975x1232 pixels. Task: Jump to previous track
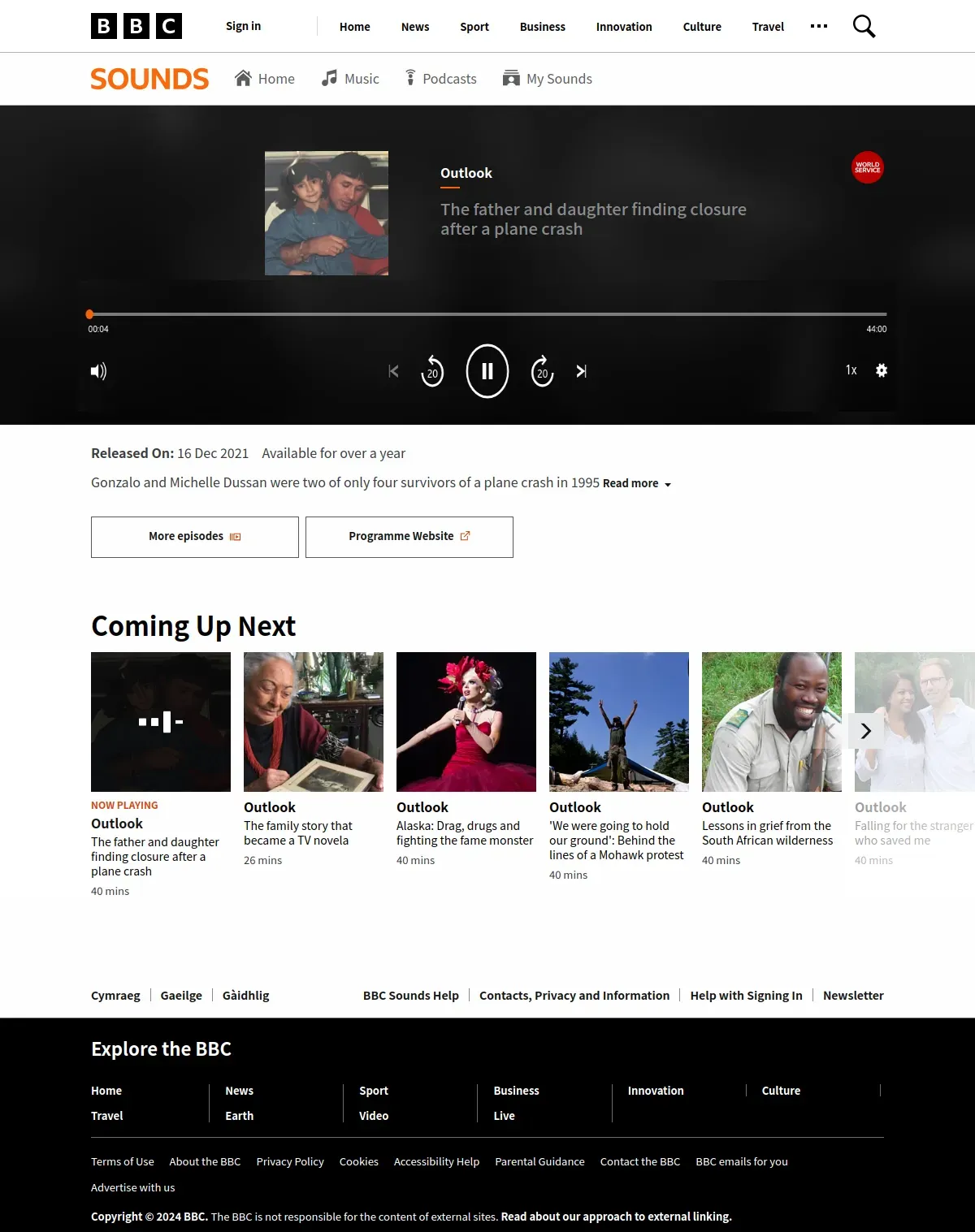click(393, 371)
